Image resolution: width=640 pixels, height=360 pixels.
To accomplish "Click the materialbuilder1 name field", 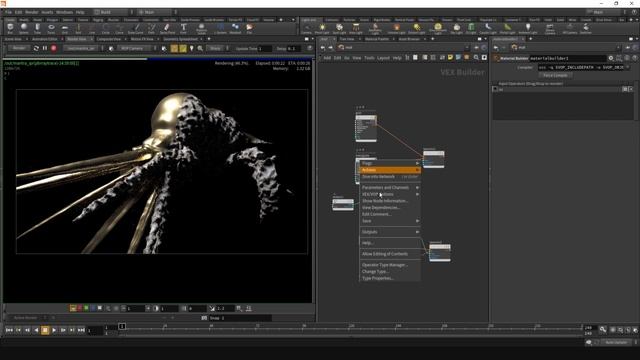I will (567, 58).
